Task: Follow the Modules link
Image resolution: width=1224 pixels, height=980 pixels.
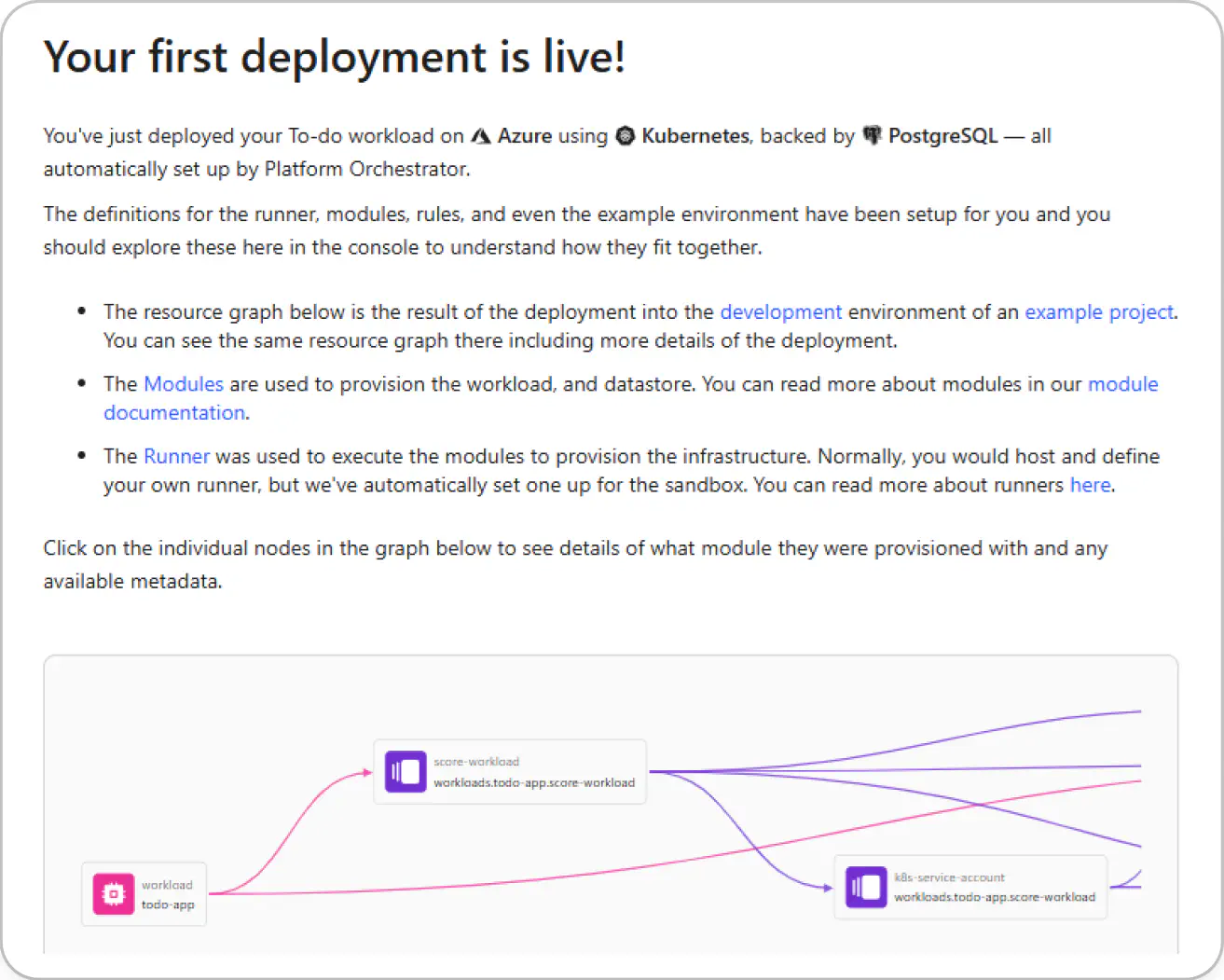Action: 184,384
